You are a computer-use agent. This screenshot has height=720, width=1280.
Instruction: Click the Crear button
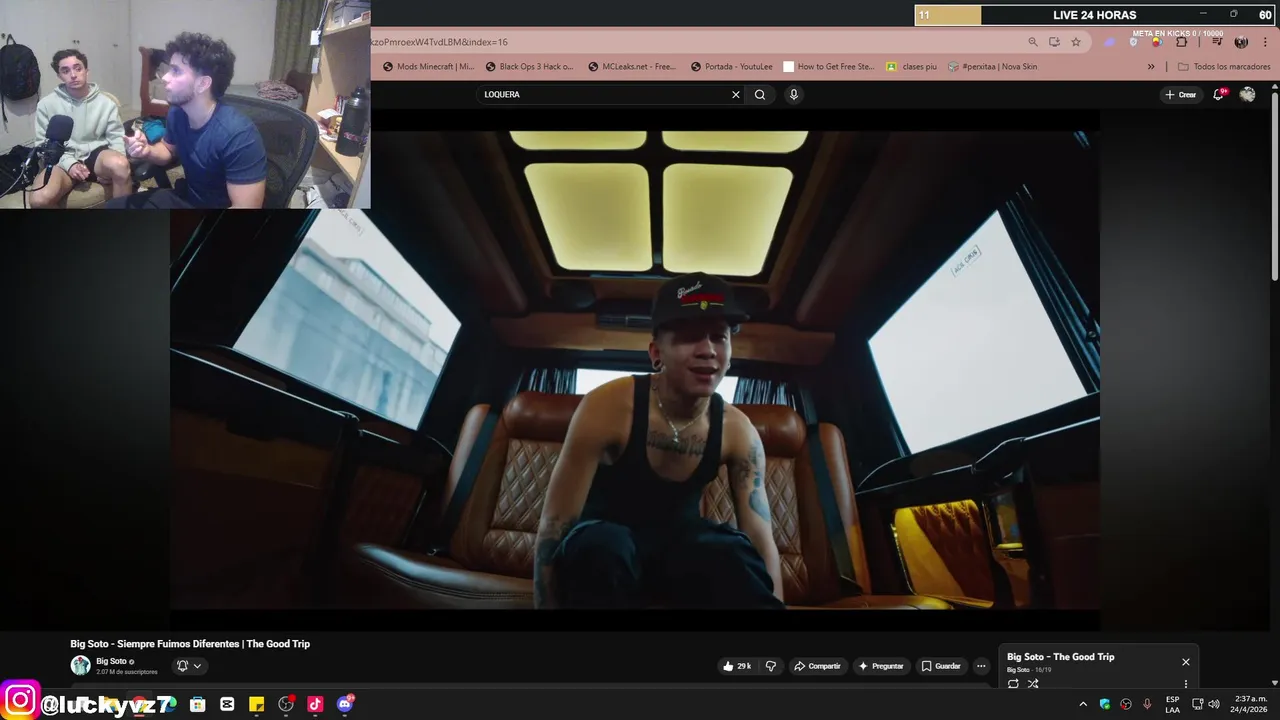1181,95
